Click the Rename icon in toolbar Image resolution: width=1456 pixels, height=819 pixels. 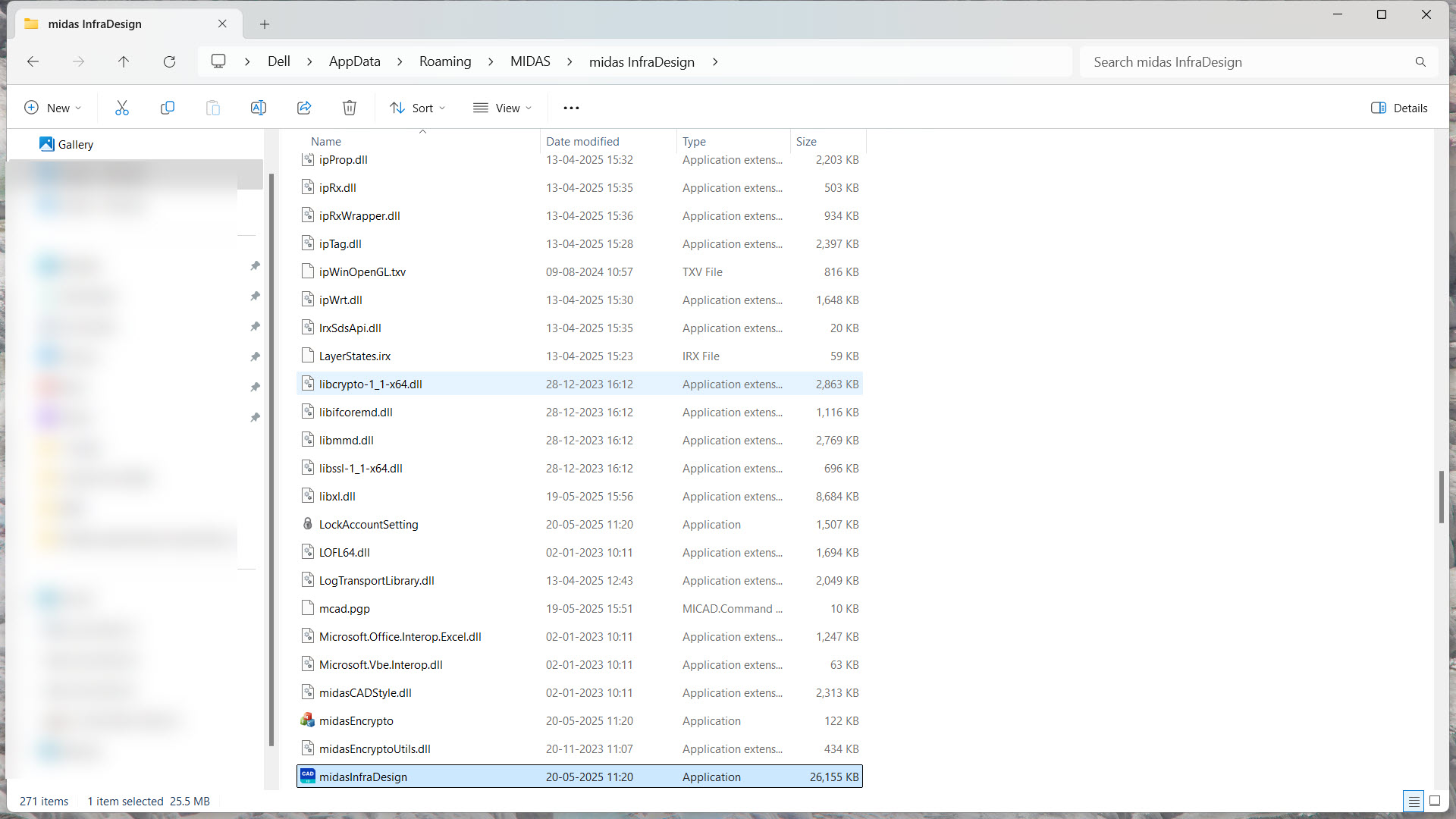click(x=259, y=108)
